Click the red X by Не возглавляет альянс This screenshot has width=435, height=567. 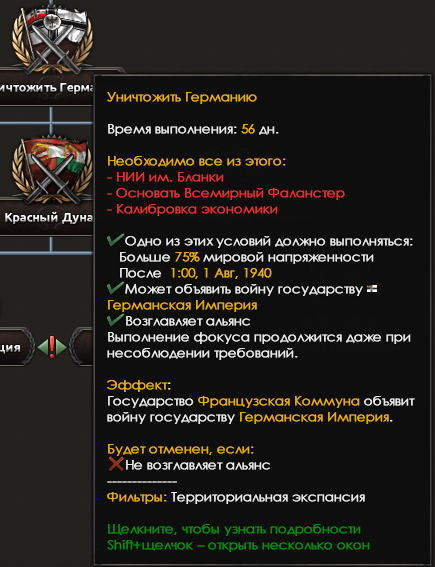[116, 464]
